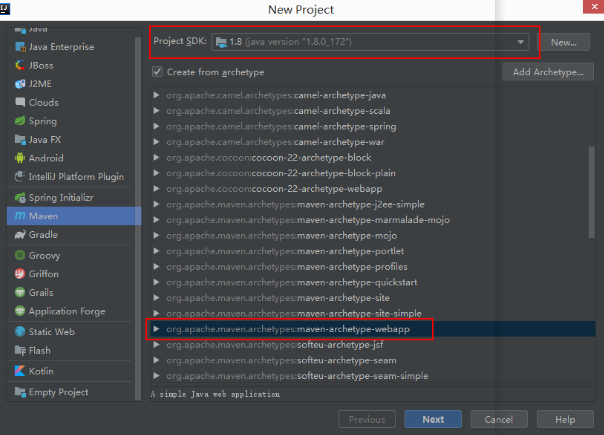Click the Previous button

coord(367,419)
